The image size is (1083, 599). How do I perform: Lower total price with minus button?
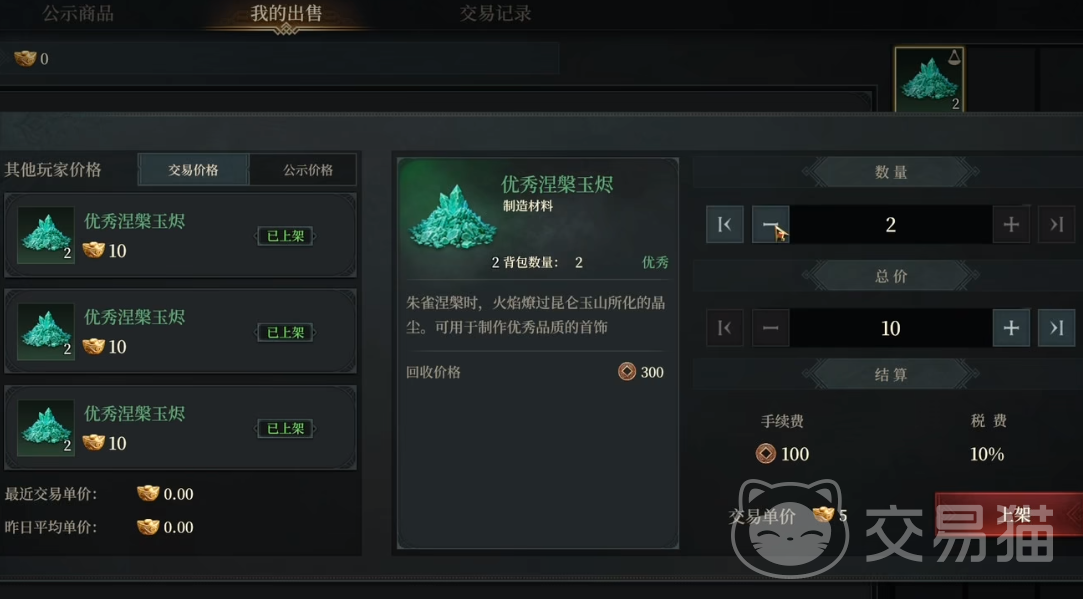[x=770, y=328]
